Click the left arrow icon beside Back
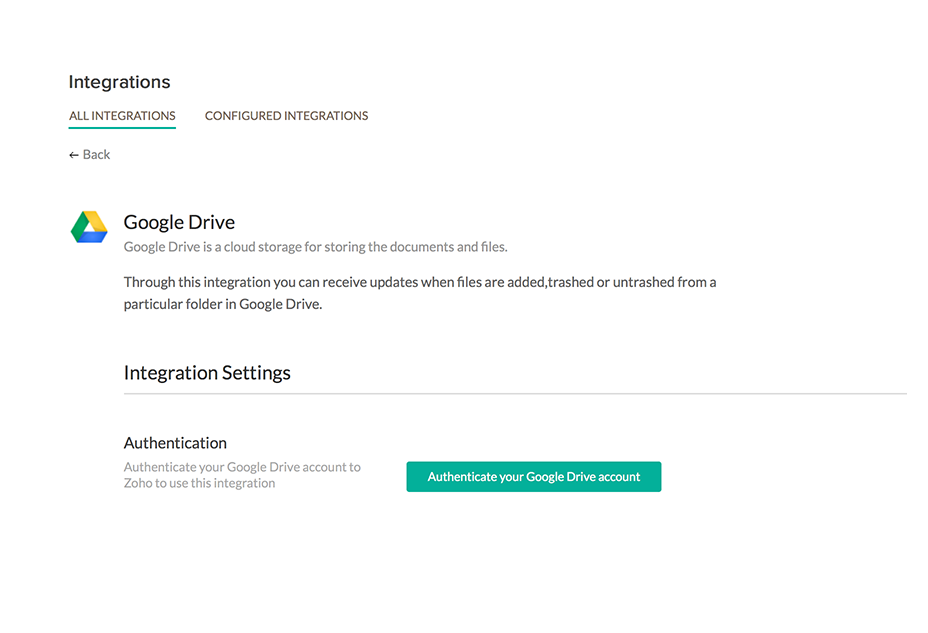The height and width of the screenshot is (633, 928). 74,155
